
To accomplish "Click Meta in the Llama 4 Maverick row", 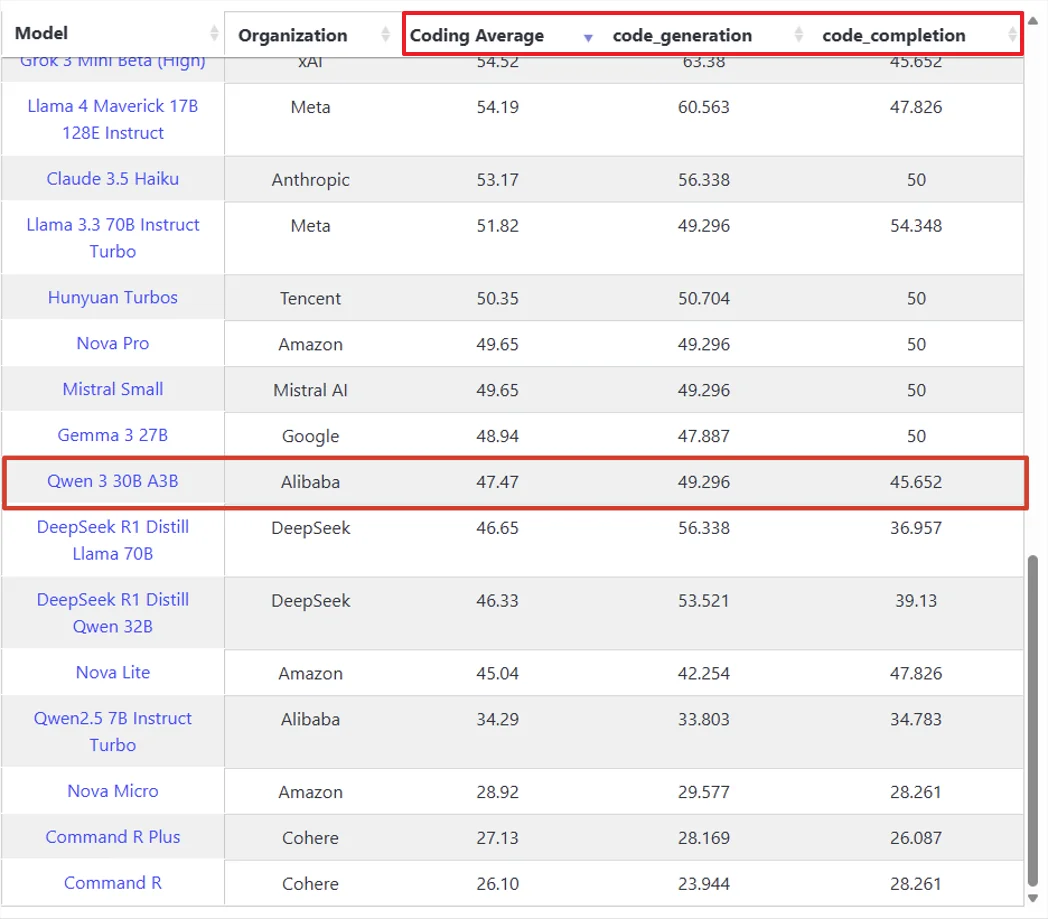I will 311,107.
